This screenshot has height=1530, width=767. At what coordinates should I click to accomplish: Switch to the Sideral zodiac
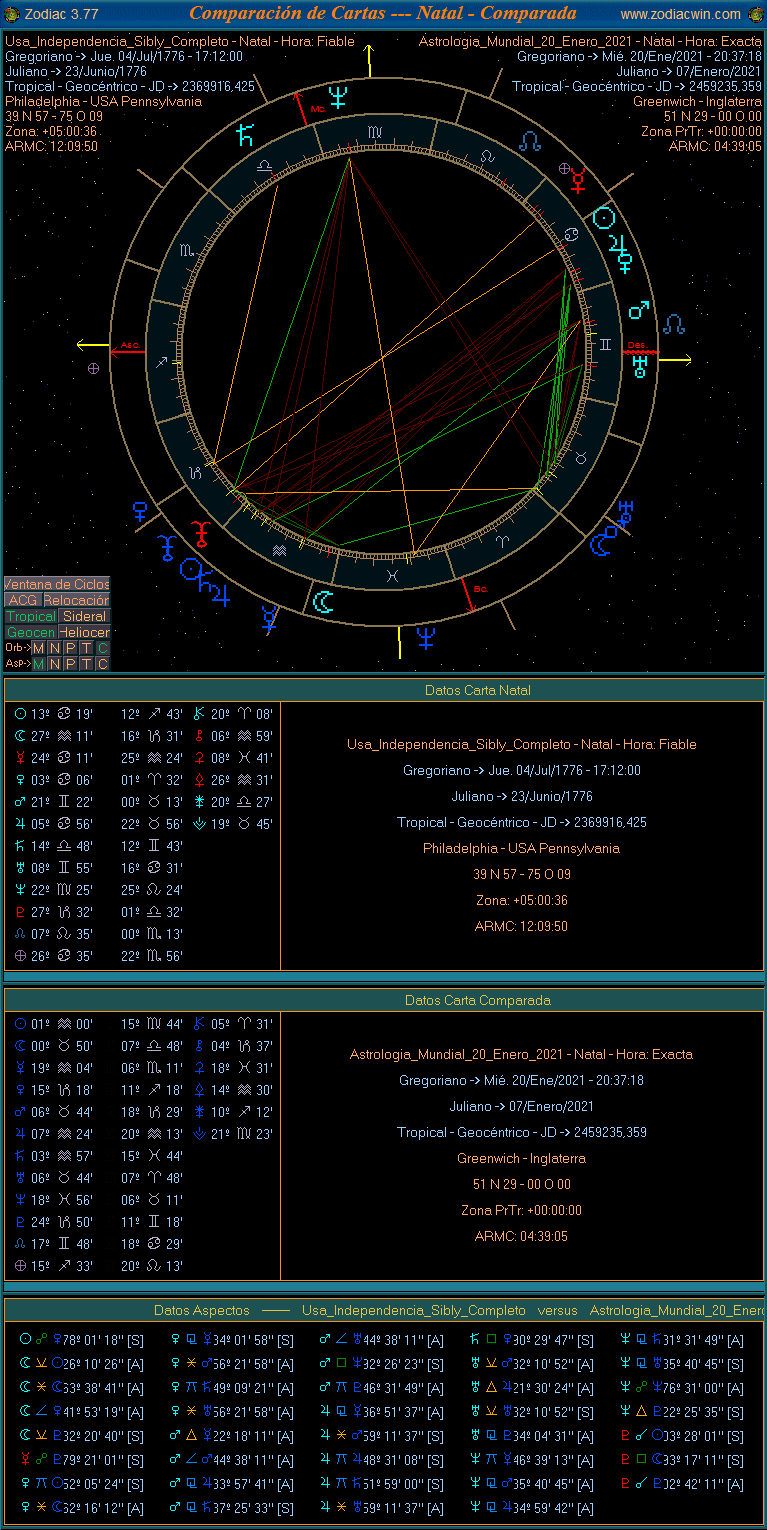[x=84, y=616]
